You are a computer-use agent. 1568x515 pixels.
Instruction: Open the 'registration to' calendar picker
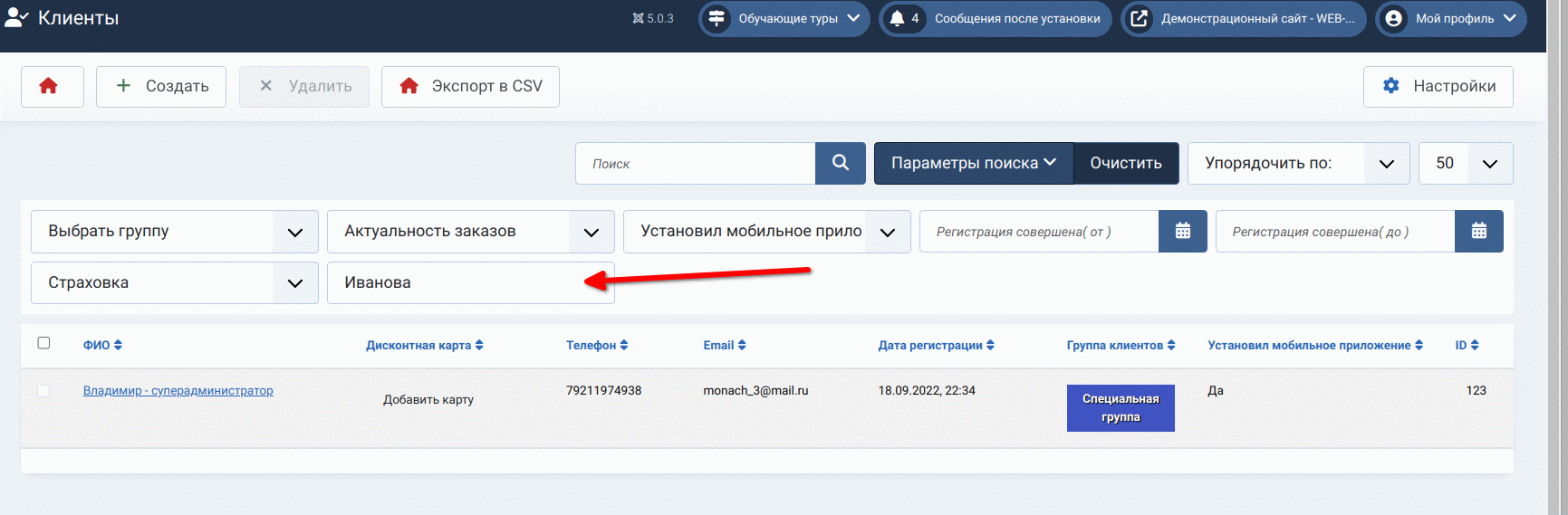[x=1478, y=232]
